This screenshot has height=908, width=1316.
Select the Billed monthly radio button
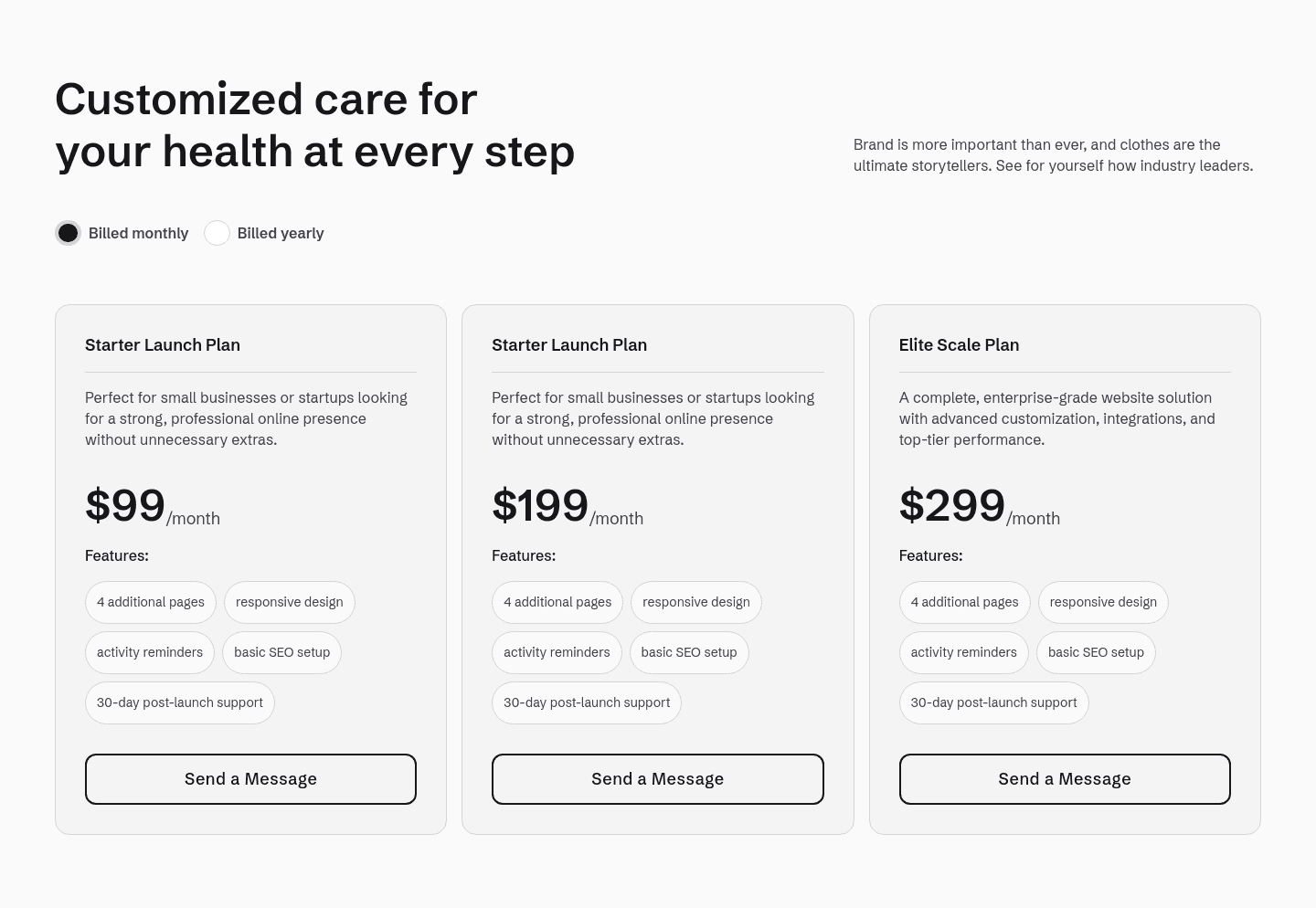click(x=69, y=233)
